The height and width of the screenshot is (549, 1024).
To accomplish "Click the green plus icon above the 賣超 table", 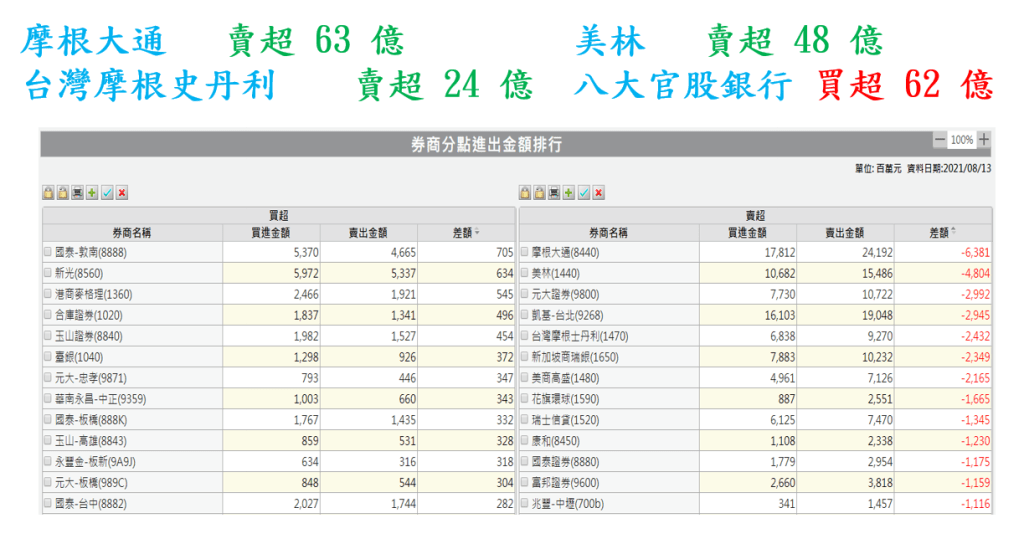I will point(569,193).
